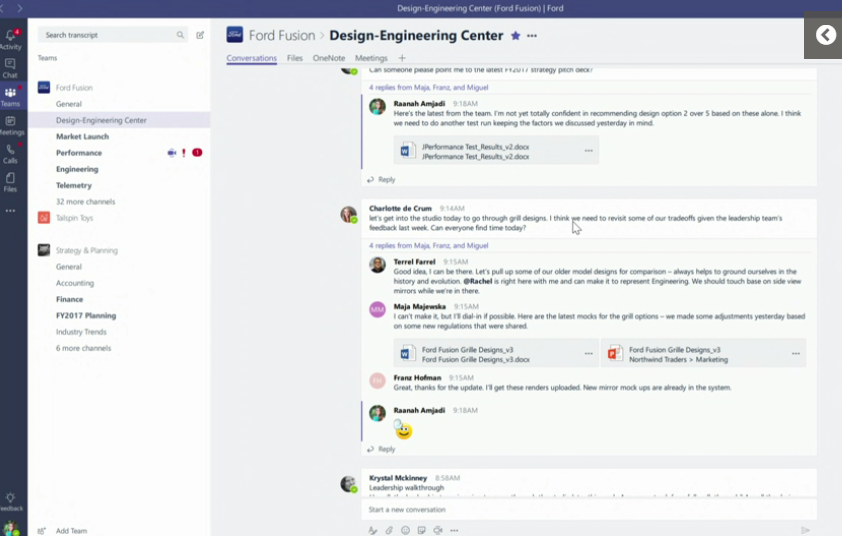Expand 4 replies under Charlotte de Crum's message

428,245
